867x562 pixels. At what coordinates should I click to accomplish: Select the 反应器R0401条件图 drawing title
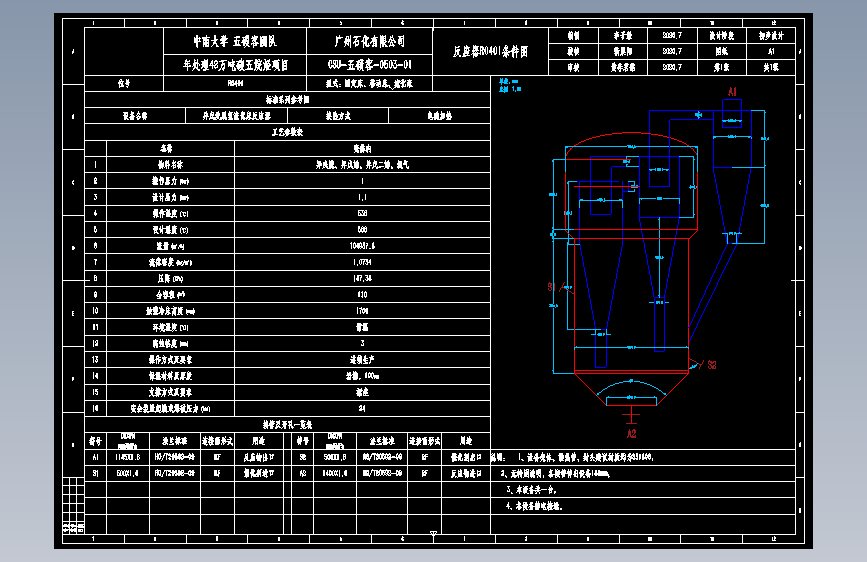pos(490,51)
